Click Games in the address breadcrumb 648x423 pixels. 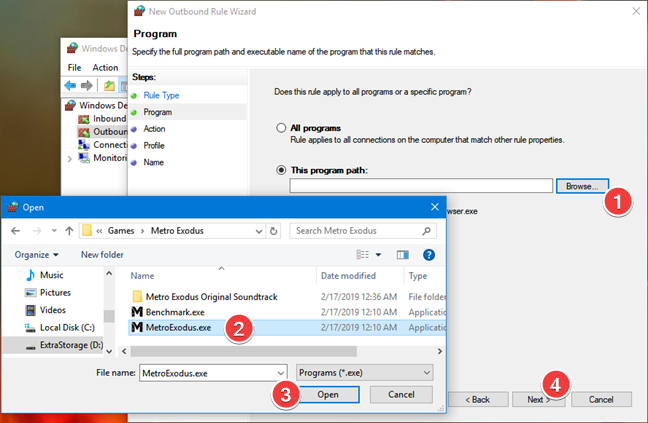[x=121, y=231]
